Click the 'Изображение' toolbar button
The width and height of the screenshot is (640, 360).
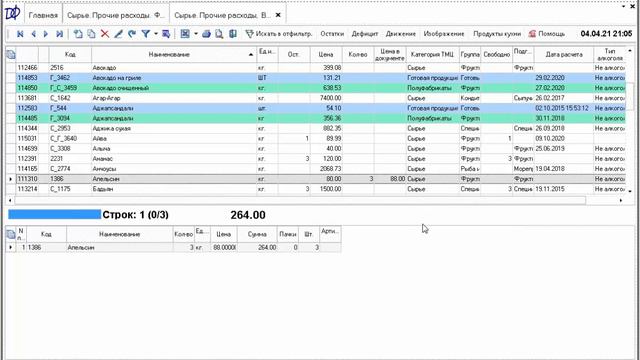pos(444,34)
